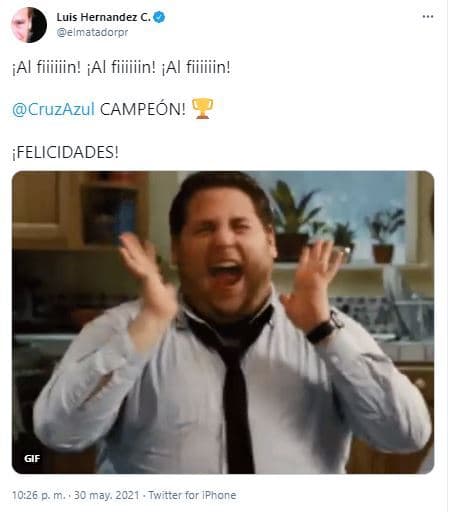This screenshot has width=451, height=512.
Task: Open the Luis Hernandez C. display name
Action: pyautogui.click(x=104, y=17)
